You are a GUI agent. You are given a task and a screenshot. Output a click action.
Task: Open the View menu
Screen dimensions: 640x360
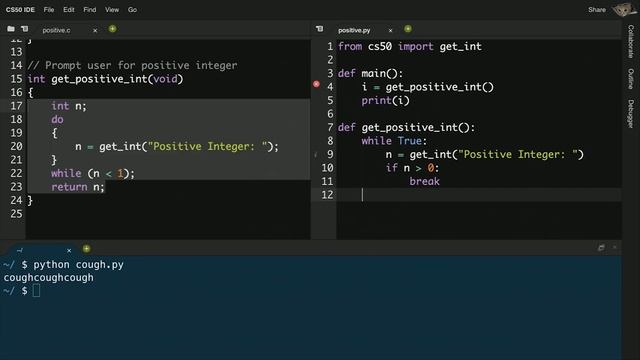pos(111,10)
